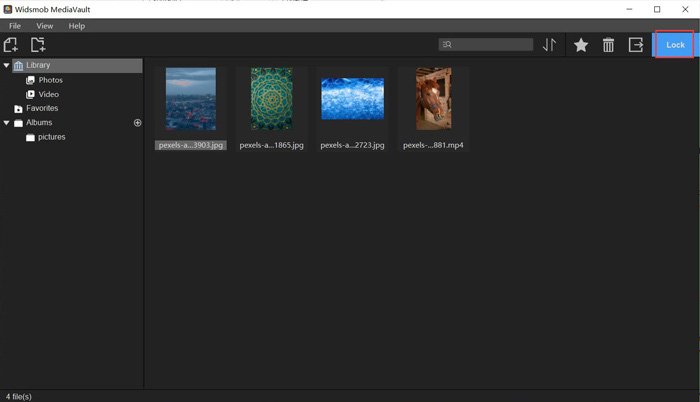Viewport: 700px width, 402px height.
Task: Select the blue water thumbnail
Action: pyautogui.click(x=352, y=99)
